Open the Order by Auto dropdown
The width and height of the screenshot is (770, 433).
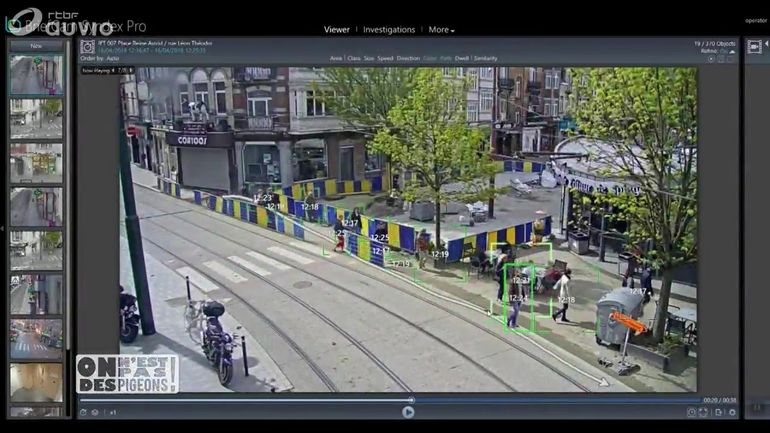100,59
